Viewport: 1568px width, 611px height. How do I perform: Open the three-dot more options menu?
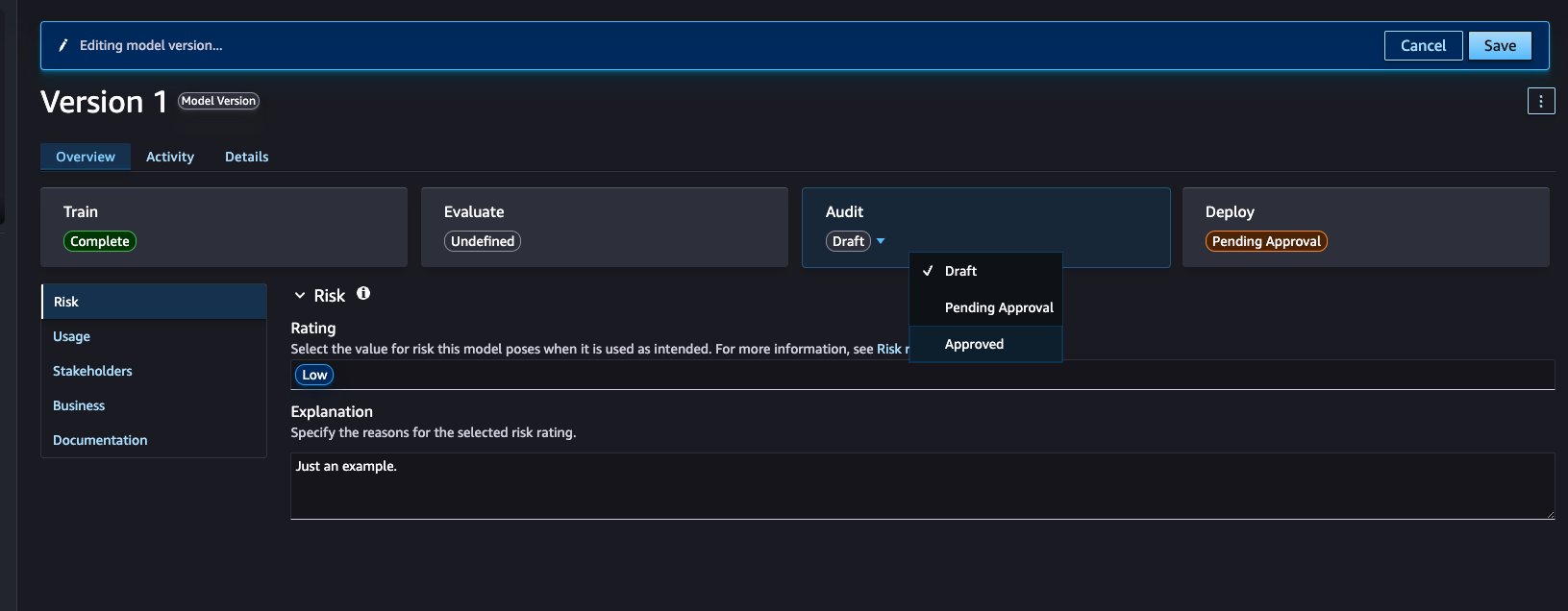1541,101
